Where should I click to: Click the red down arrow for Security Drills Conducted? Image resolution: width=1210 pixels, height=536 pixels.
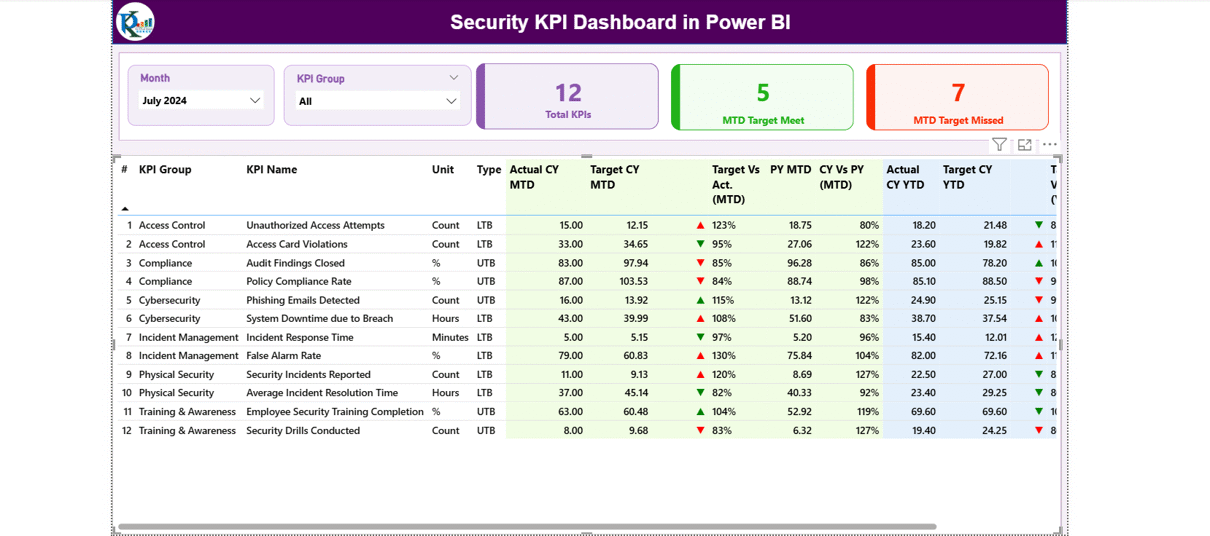700,431
